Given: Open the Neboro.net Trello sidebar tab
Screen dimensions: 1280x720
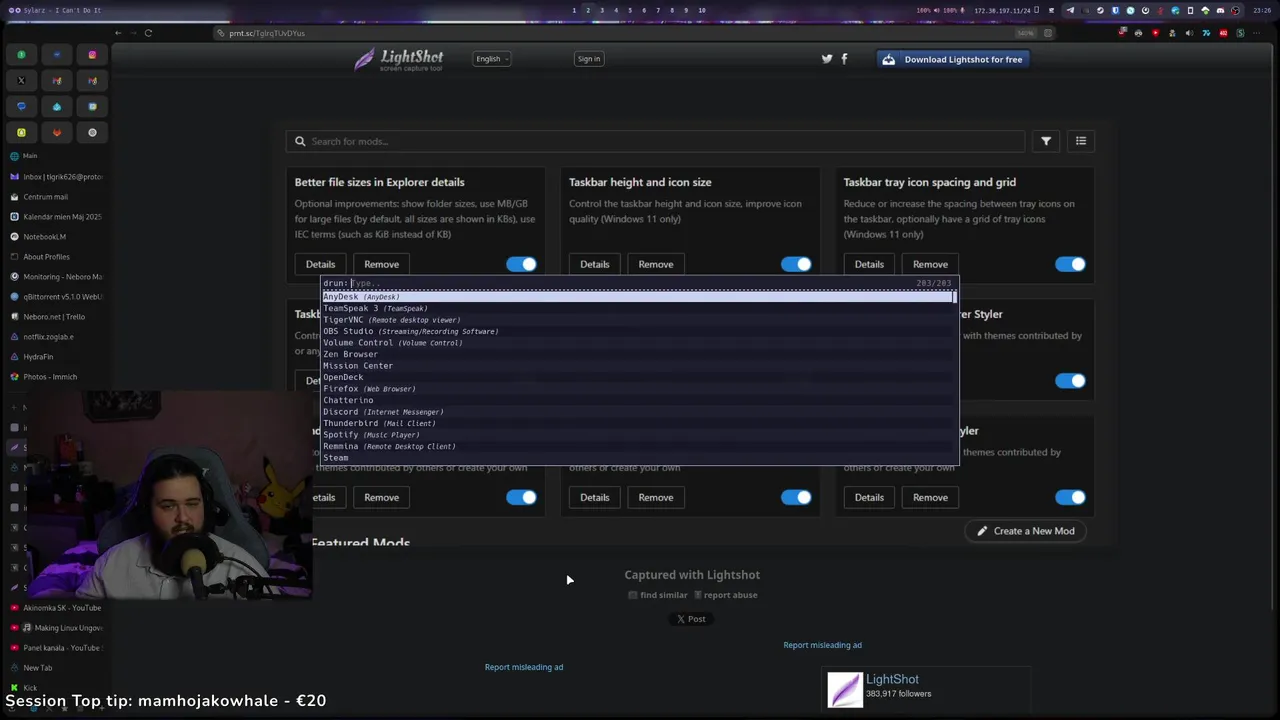Looking at the screenshot, I should coord(56,317).
